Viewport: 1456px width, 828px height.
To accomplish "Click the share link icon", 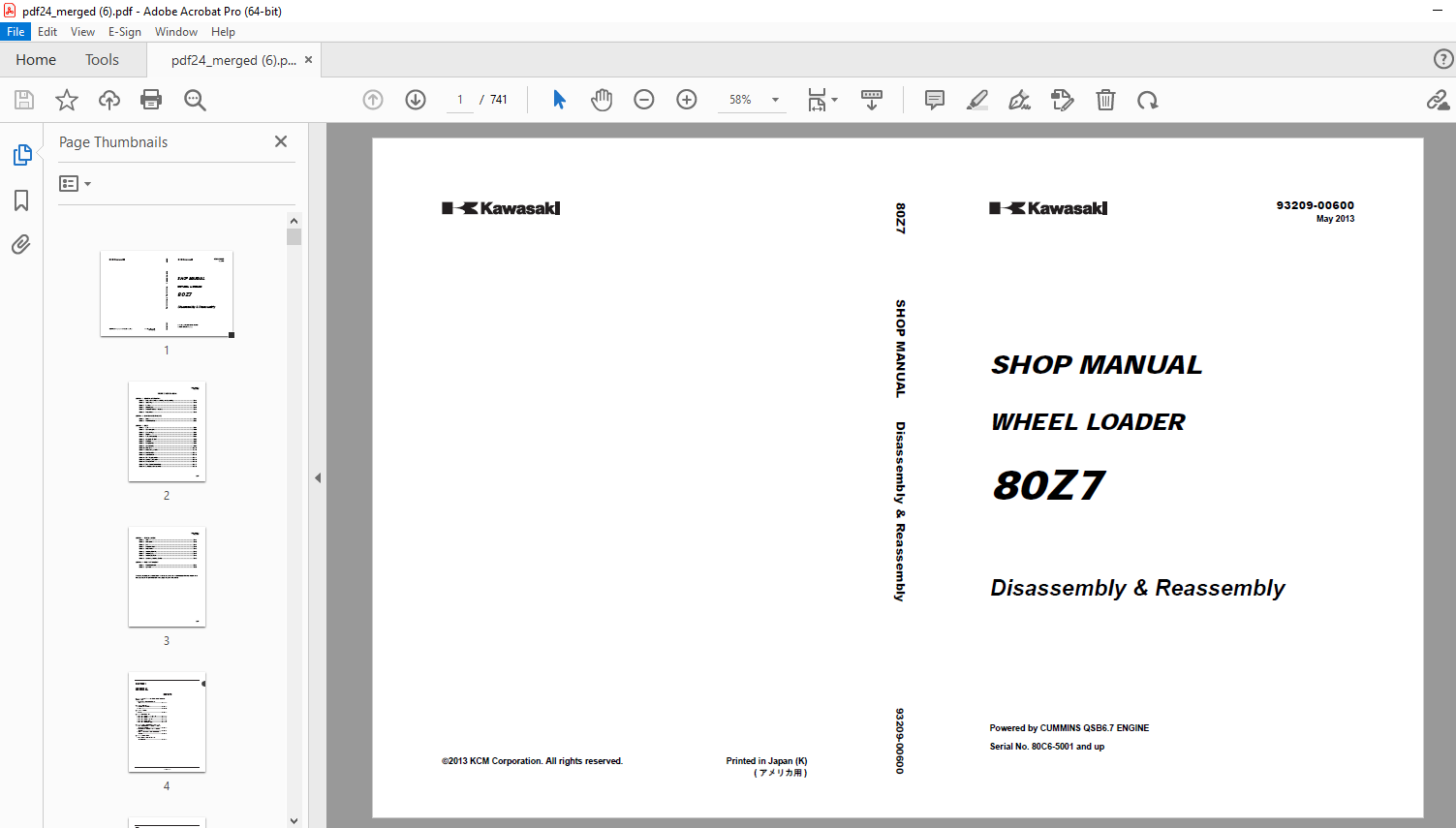I will [1438, 100].
